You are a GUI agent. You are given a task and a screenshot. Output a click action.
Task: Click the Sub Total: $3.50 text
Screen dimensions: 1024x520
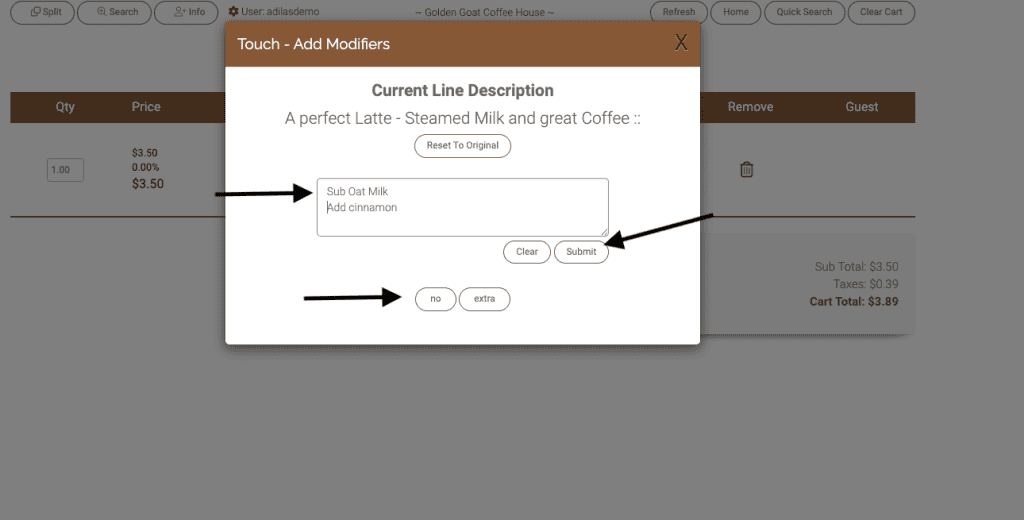[856, 267]
